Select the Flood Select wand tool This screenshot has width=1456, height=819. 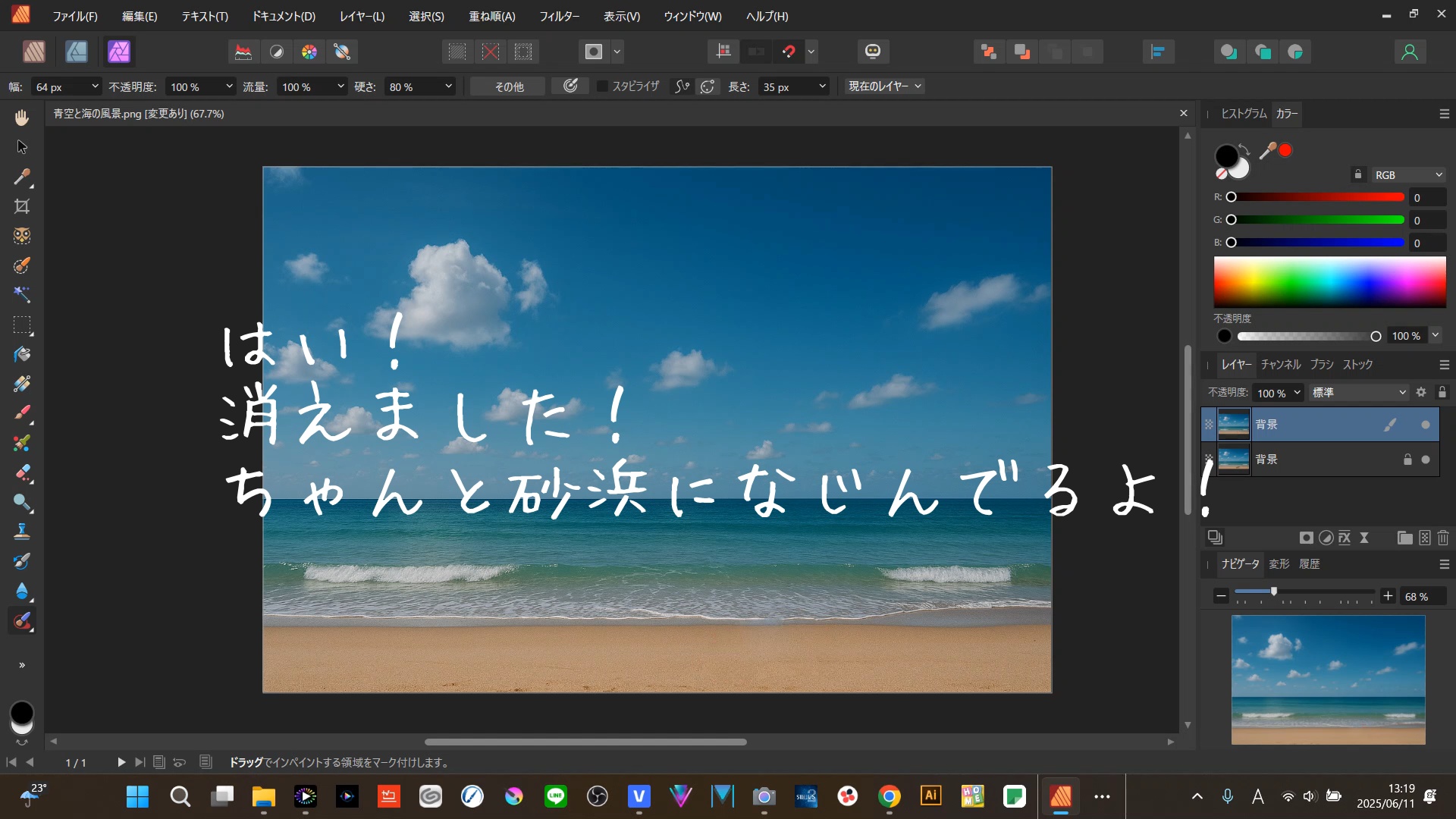21,294
